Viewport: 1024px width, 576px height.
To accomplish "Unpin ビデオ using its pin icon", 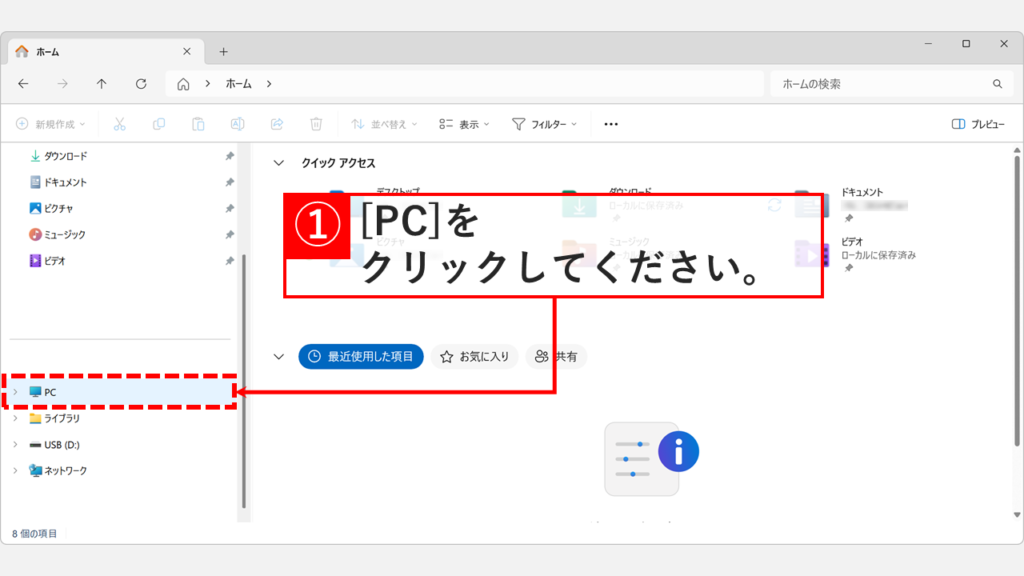I will (x=229, y=261).
